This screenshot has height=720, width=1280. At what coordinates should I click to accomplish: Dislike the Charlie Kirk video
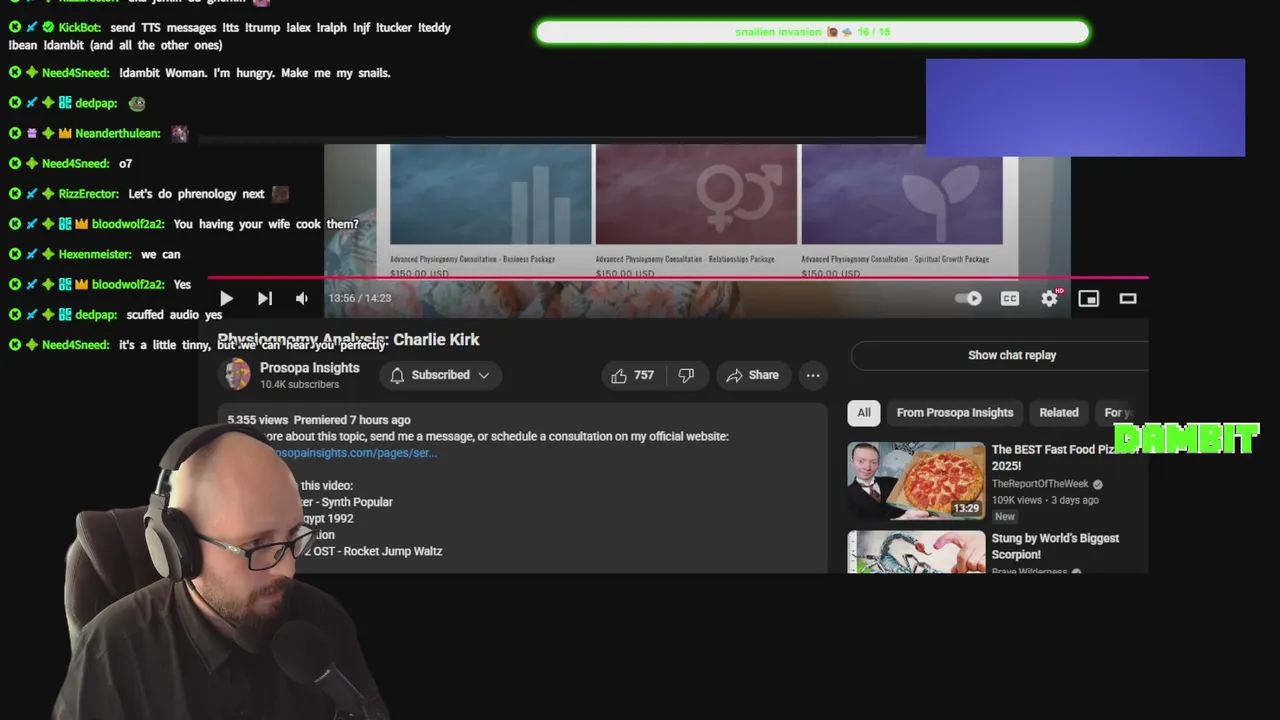pos(686,375)
